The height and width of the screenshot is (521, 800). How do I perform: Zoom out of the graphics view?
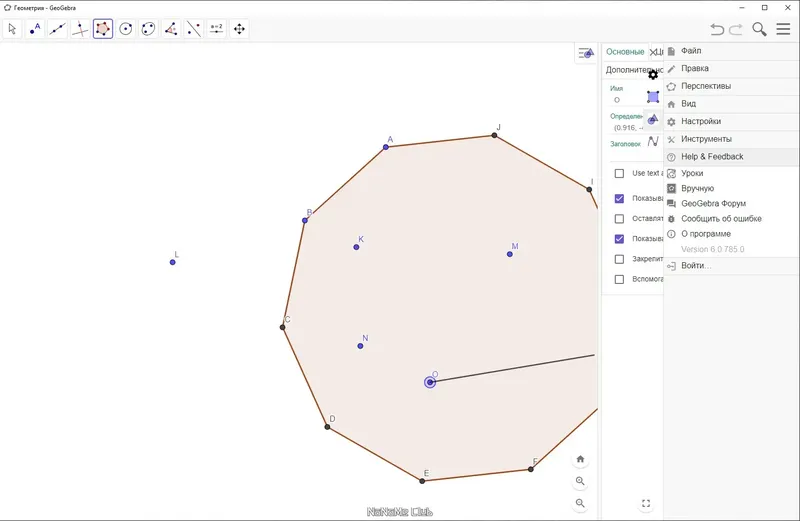(580, 503)
